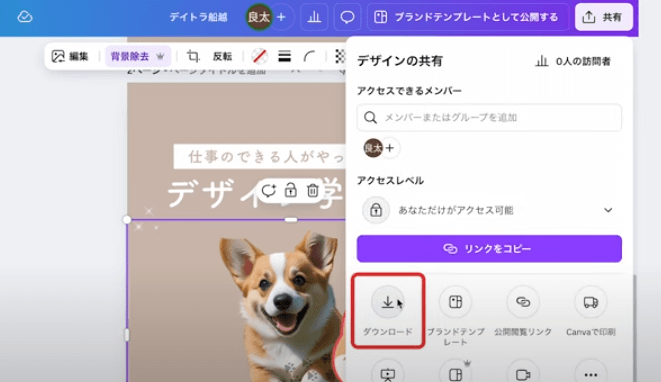Image resolution: width=661 pixels, height=382 pixels.
Task: Click 良太 avatar in share panel
Action: tap(373, 148)
